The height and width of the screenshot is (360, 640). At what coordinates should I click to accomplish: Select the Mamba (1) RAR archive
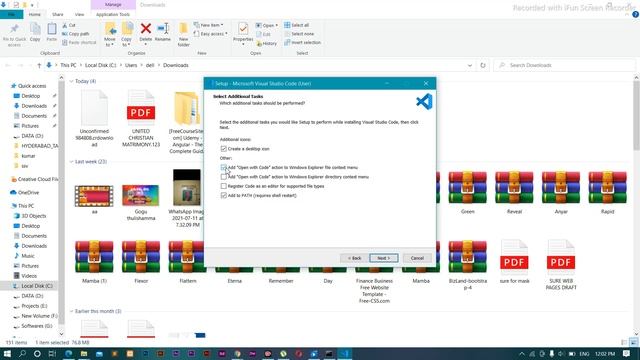point(94,262)
